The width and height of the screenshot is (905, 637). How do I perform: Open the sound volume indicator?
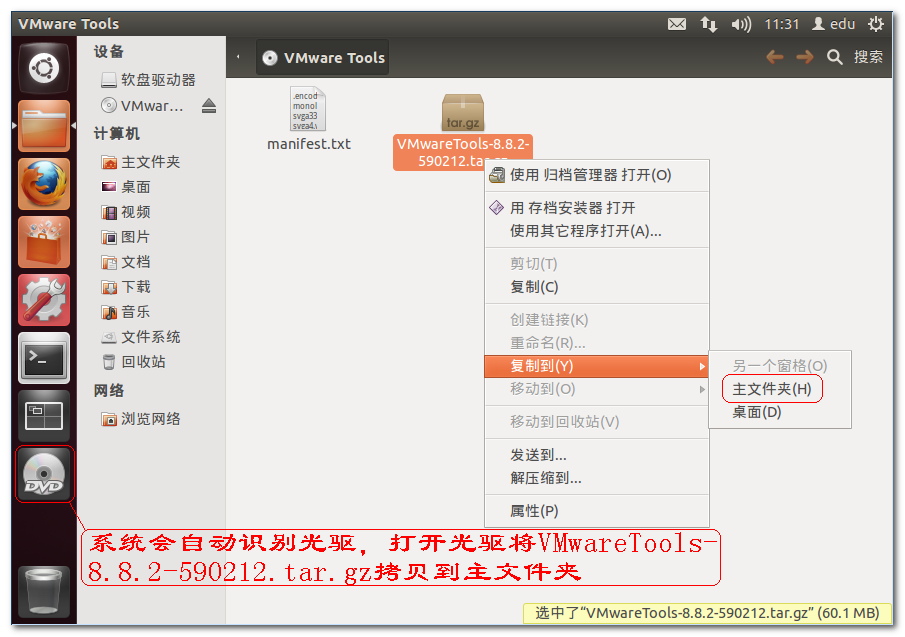(x=741, y=24)
